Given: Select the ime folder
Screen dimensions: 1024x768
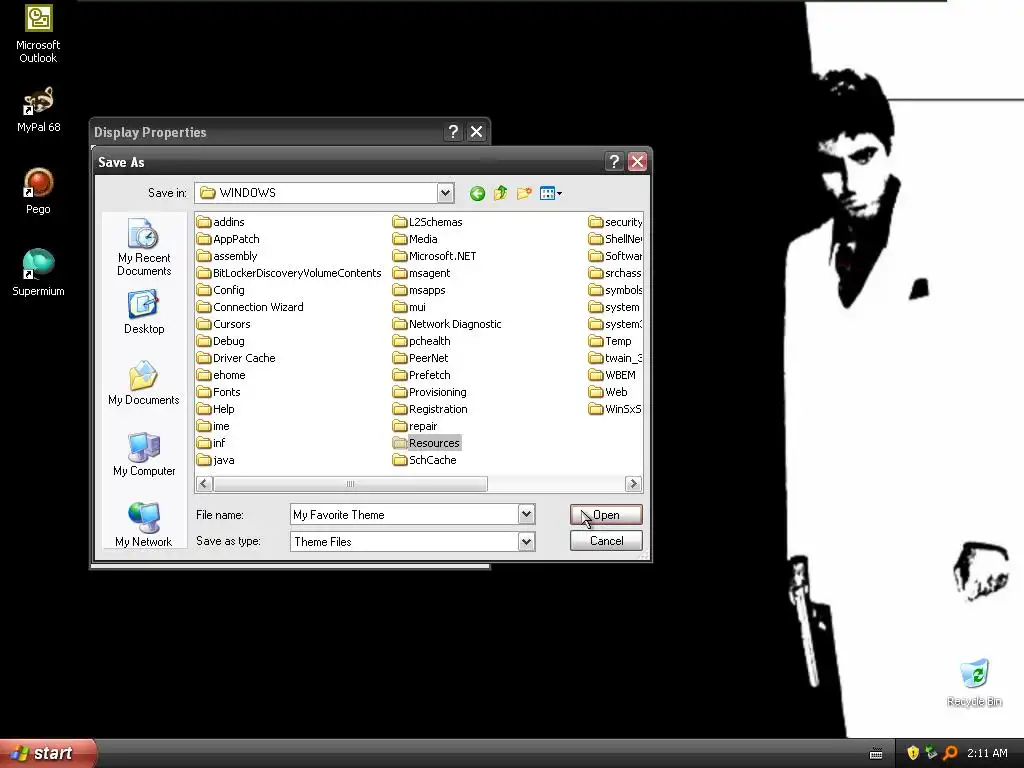Looking at the screenshot, I should pos(214,426).
